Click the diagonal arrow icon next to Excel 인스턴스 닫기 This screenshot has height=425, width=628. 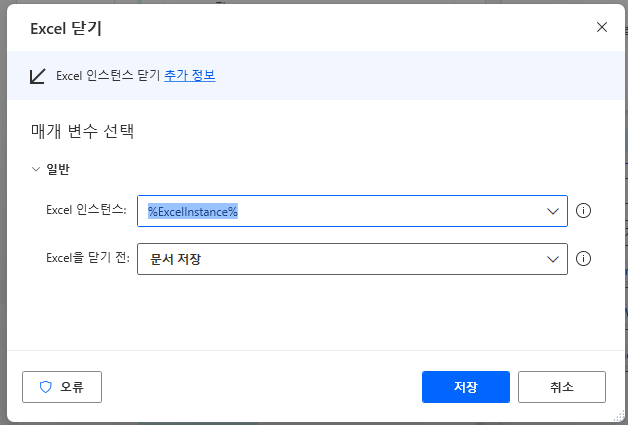pos(38,76)
